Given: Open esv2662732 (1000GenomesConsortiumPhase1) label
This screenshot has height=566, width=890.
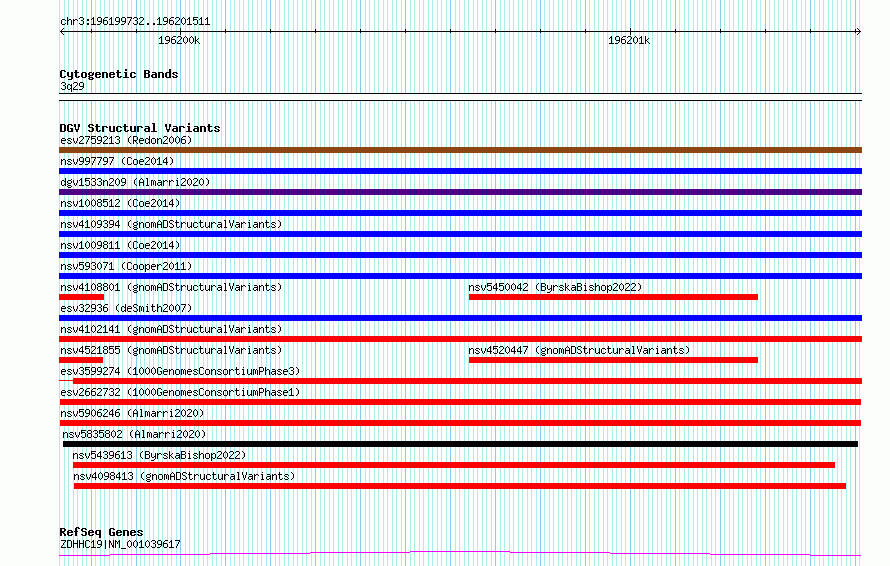Looking at the screenshot, I should pos(180,392).
